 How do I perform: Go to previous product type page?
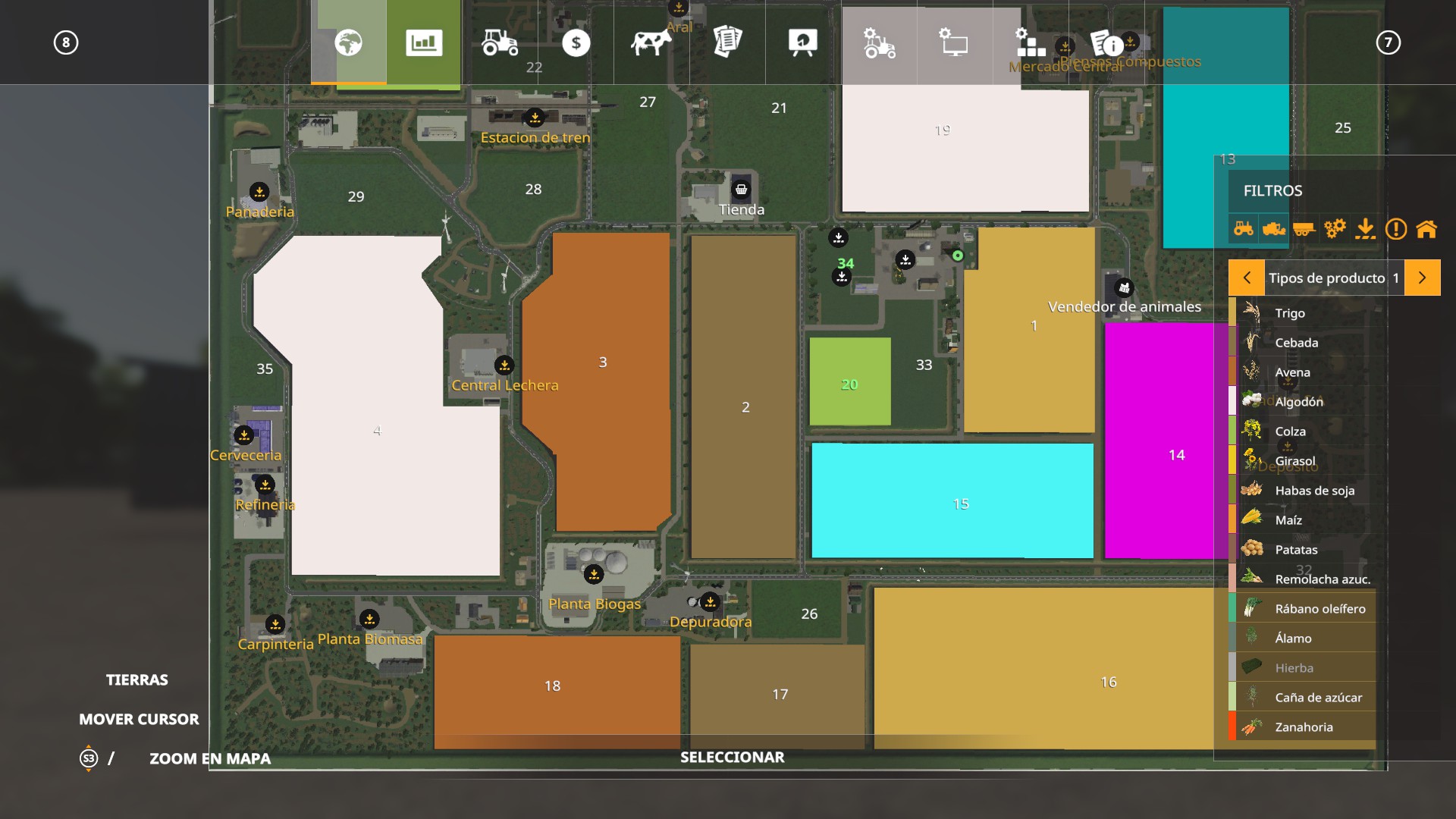click(1247, 278)
